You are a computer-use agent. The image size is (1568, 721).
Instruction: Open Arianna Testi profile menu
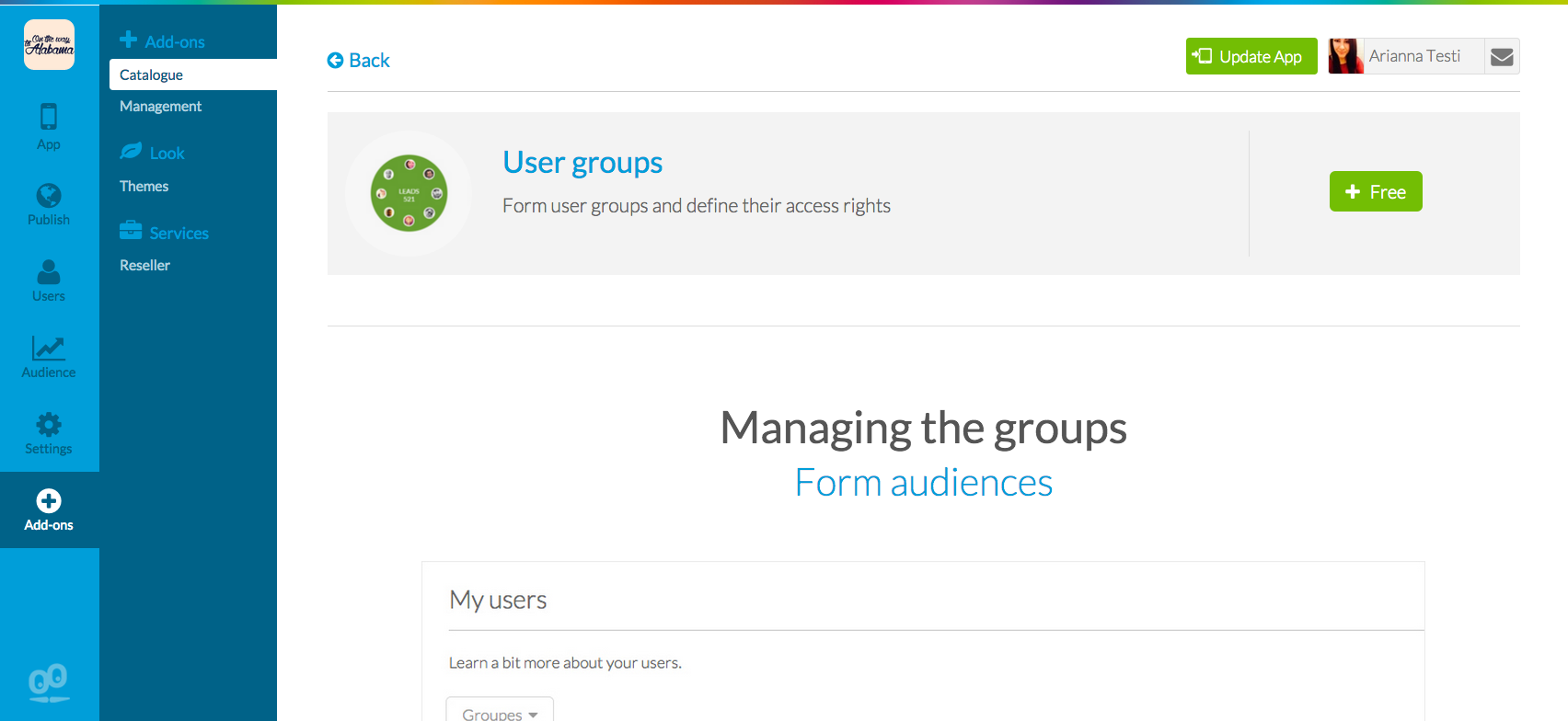tap(1405, 57)
